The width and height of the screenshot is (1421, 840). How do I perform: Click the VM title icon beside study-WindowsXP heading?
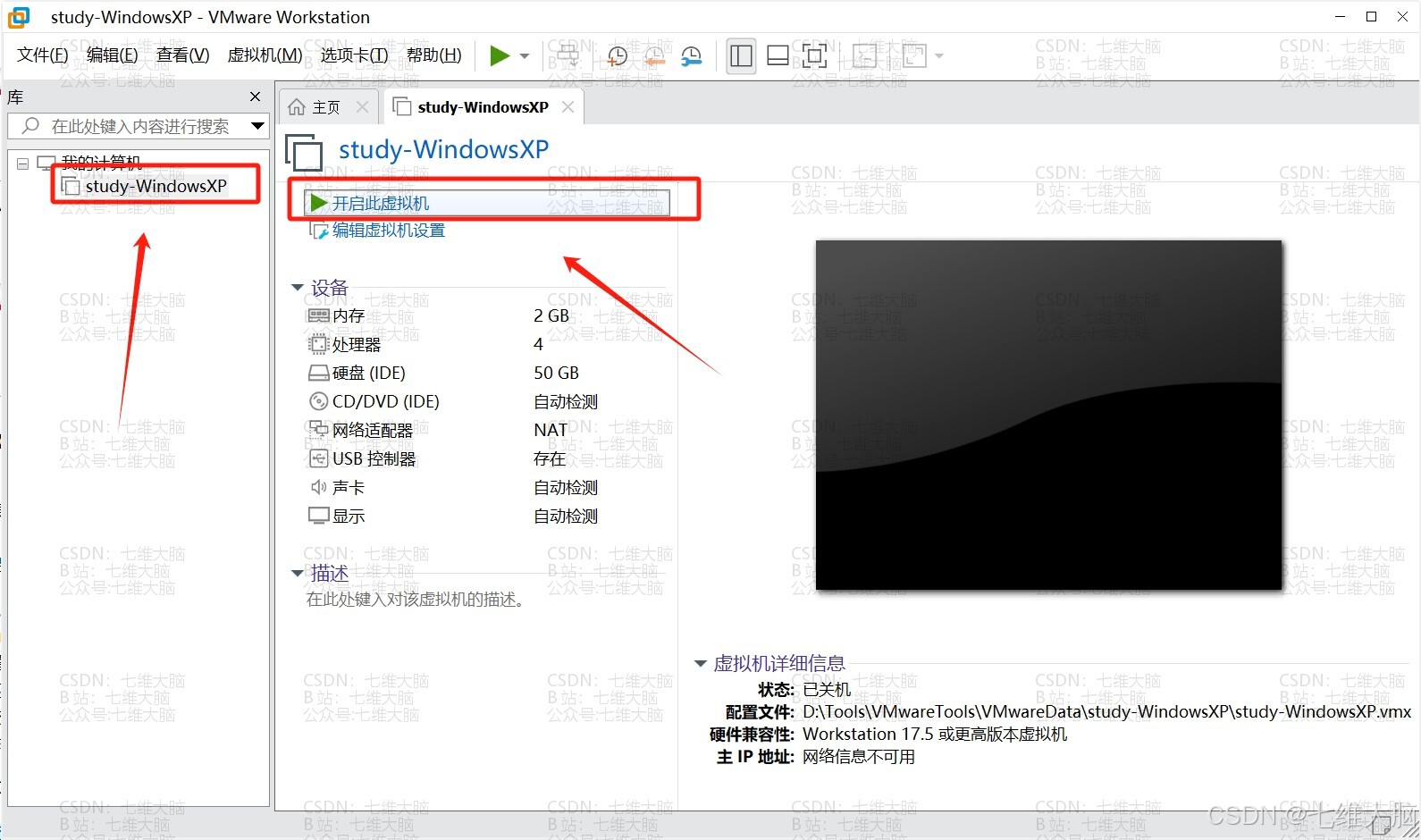point(305,151)
